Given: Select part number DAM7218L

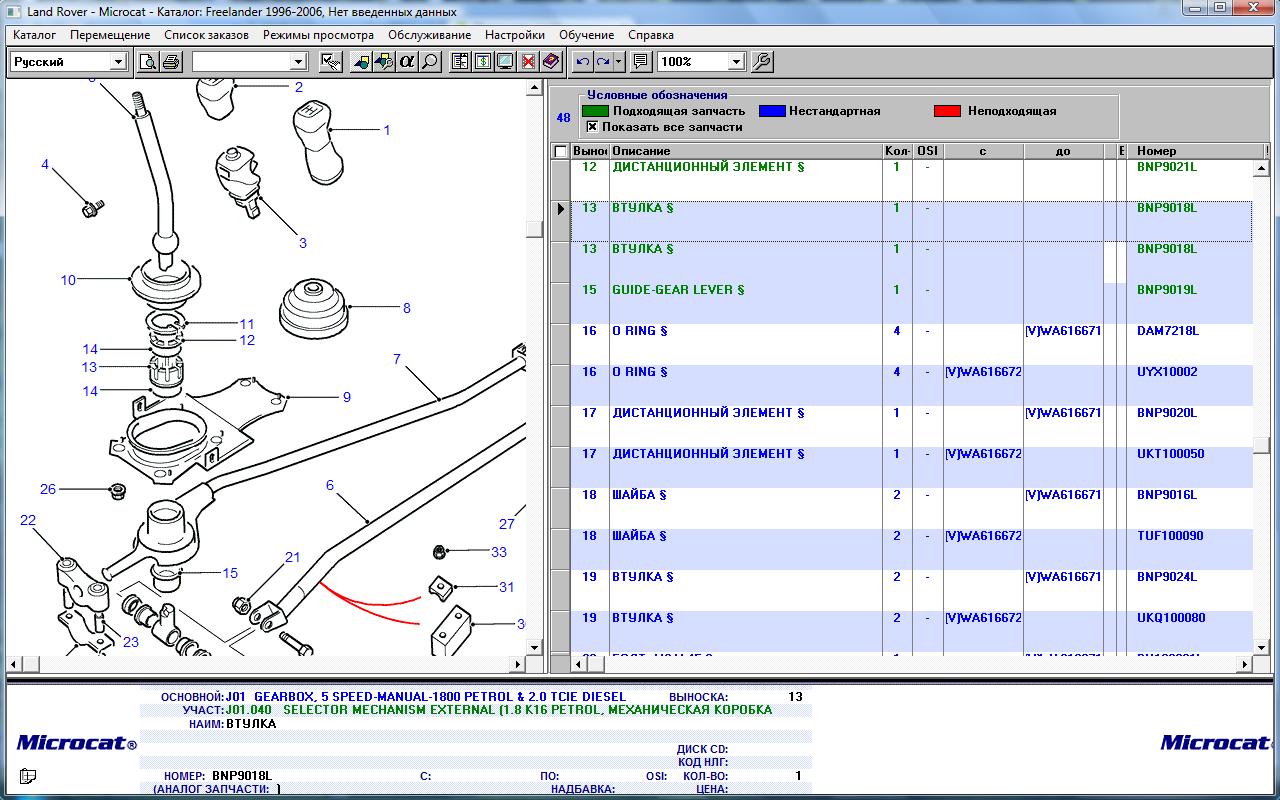Looking at the screenshot, I should click(1167, 331).
